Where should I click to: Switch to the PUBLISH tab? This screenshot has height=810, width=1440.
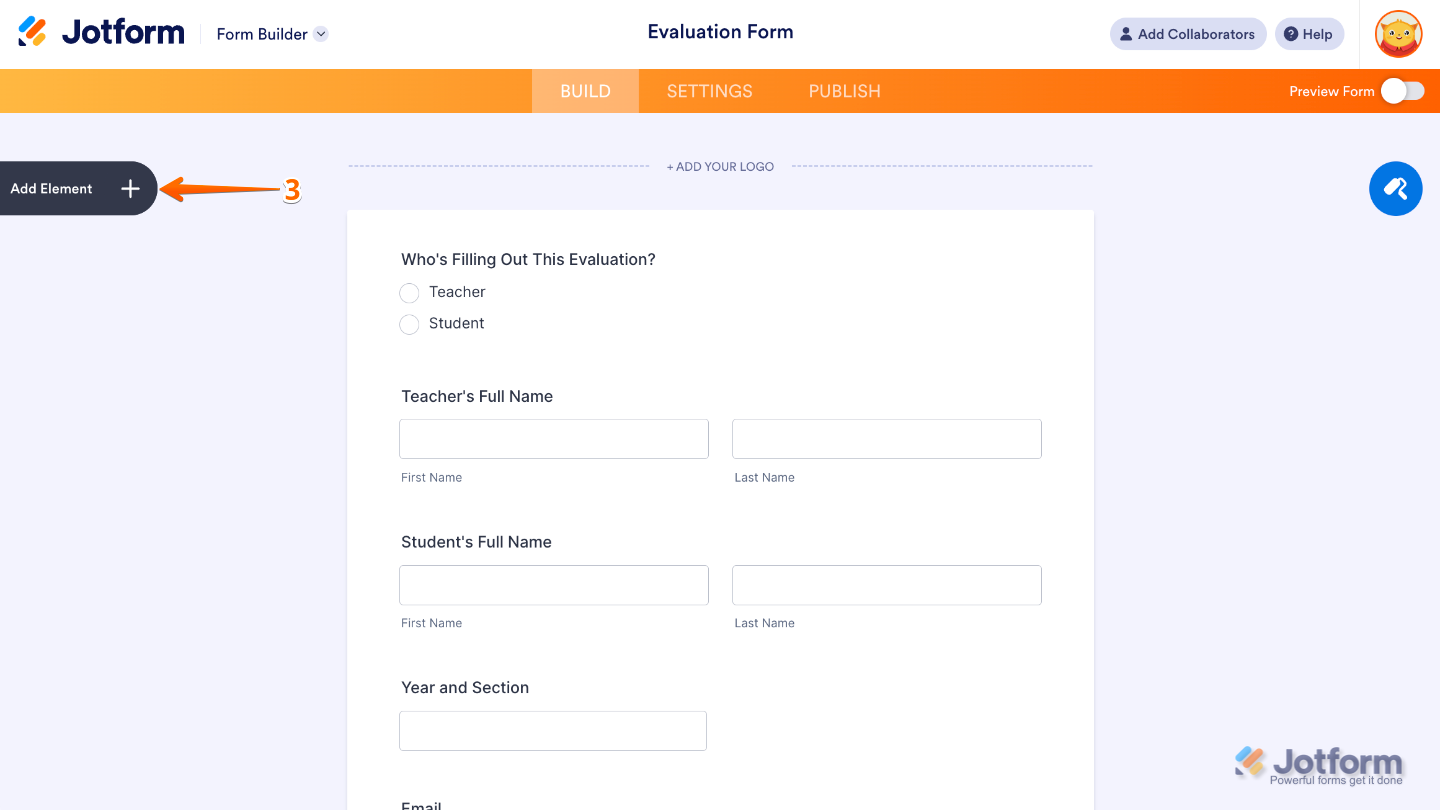click(x=844, y=90)
